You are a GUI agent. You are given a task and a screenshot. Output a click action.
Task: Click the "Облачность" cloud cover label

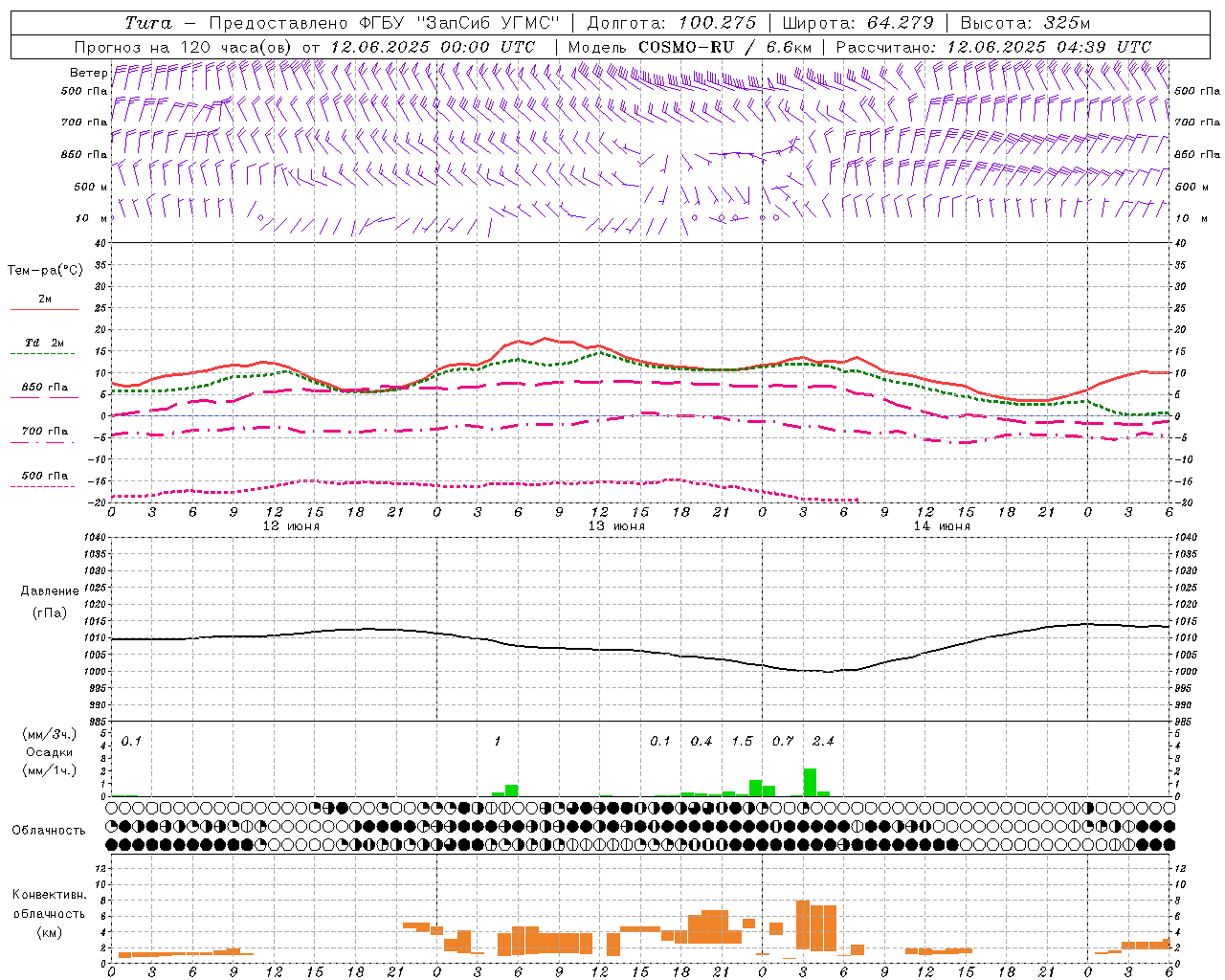tap(49, 831)
